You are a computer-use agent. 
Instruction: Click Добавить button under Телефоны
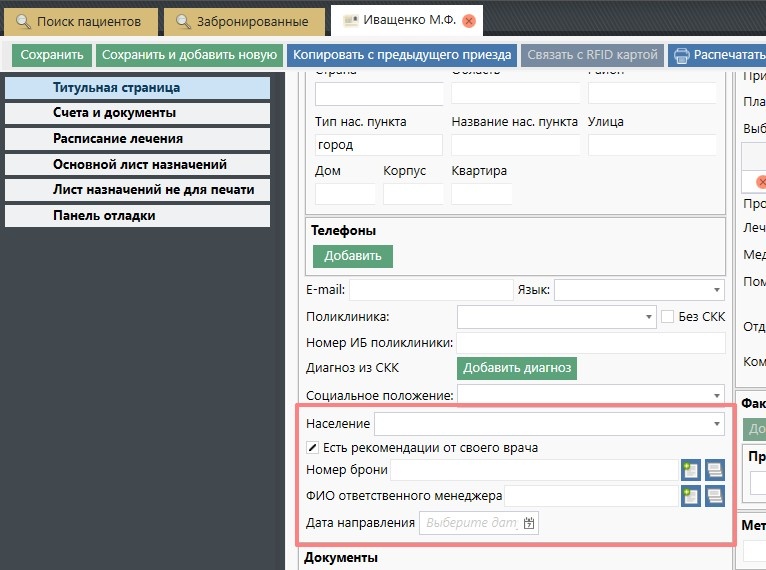tap(353, 256)
